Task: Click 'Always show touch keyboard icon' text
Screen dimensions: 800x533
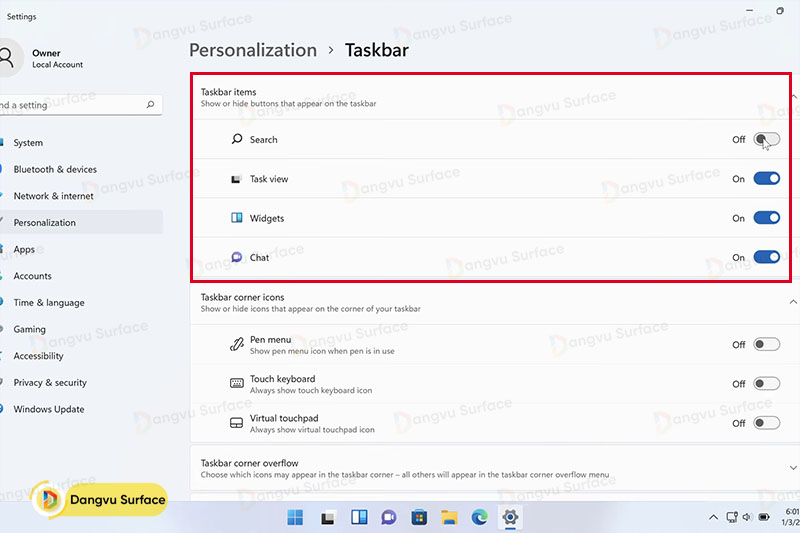Action: (311, 390)
